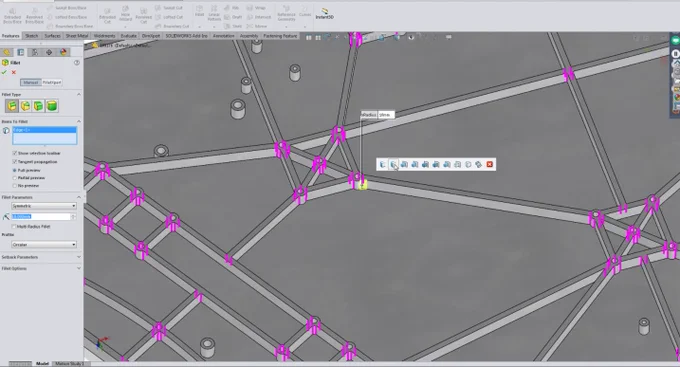
Task: Pick the Shell feature tool
Action: coord(233,26)
